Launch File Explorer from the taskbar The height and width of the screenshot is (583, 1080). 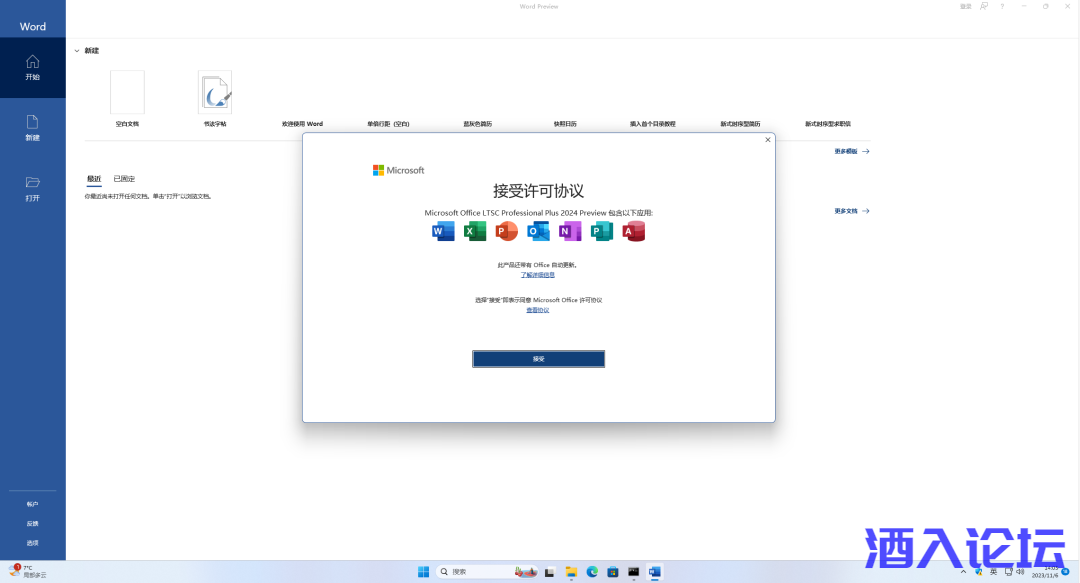pos(571,572)
